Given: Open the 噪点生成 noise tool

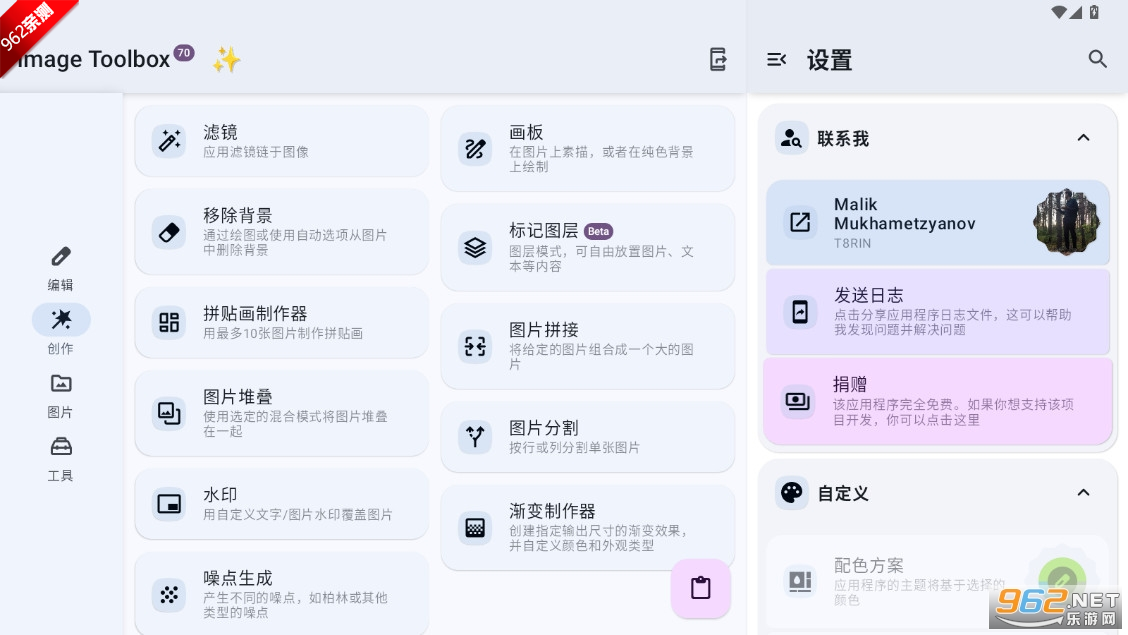Looking at the screenshot, I should pyautogui.click(x=281, y=594).
